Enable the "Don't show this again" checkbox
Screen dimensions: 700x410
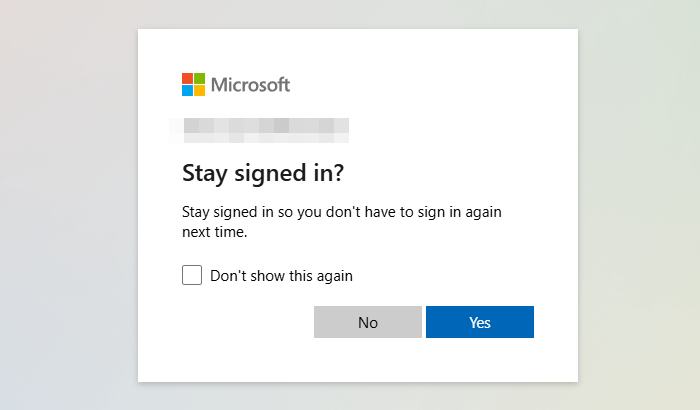pos(192,275)
